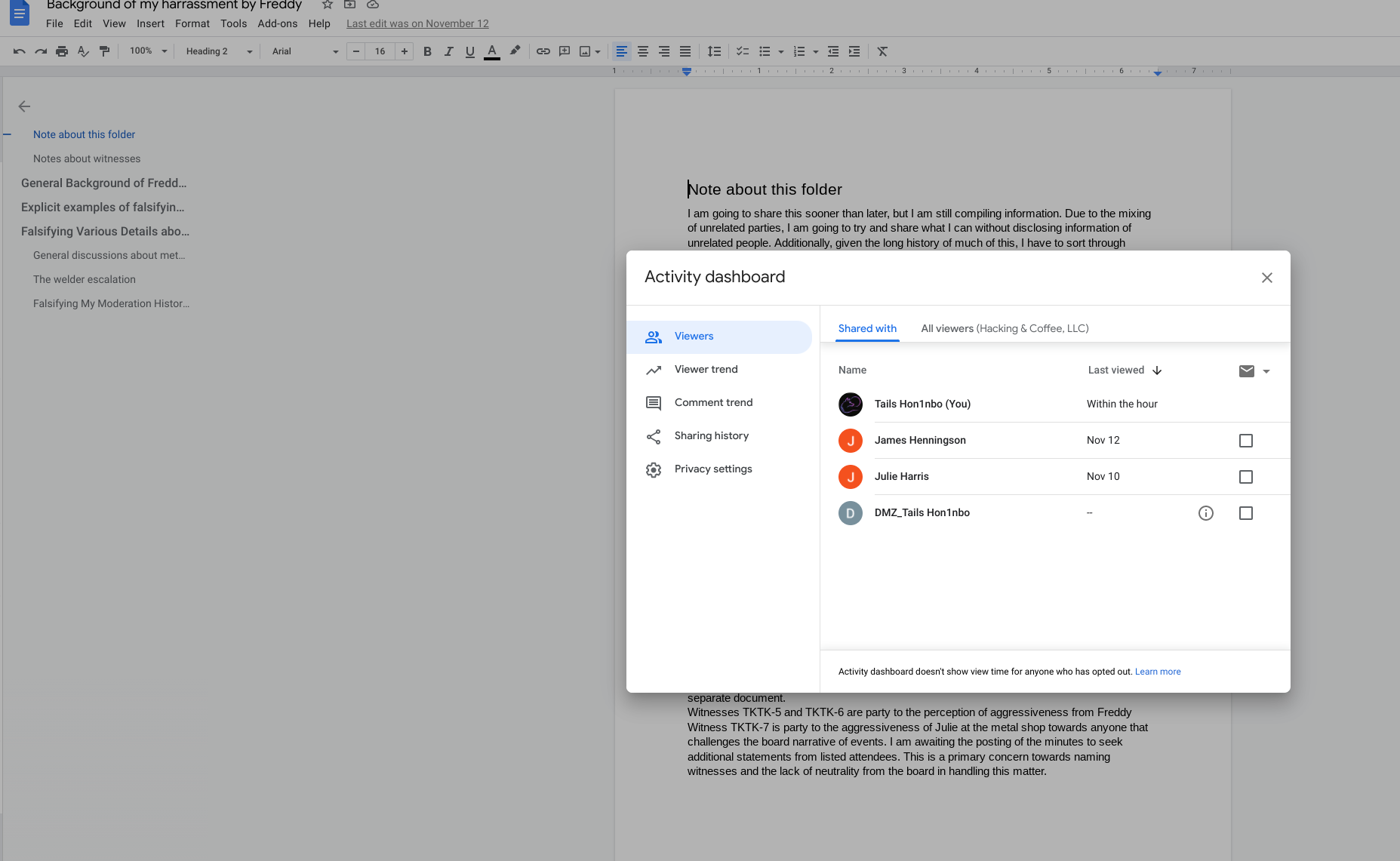Click the Undo arrow icon
This screenshot has width=1400, height=861.
(20, 51)
